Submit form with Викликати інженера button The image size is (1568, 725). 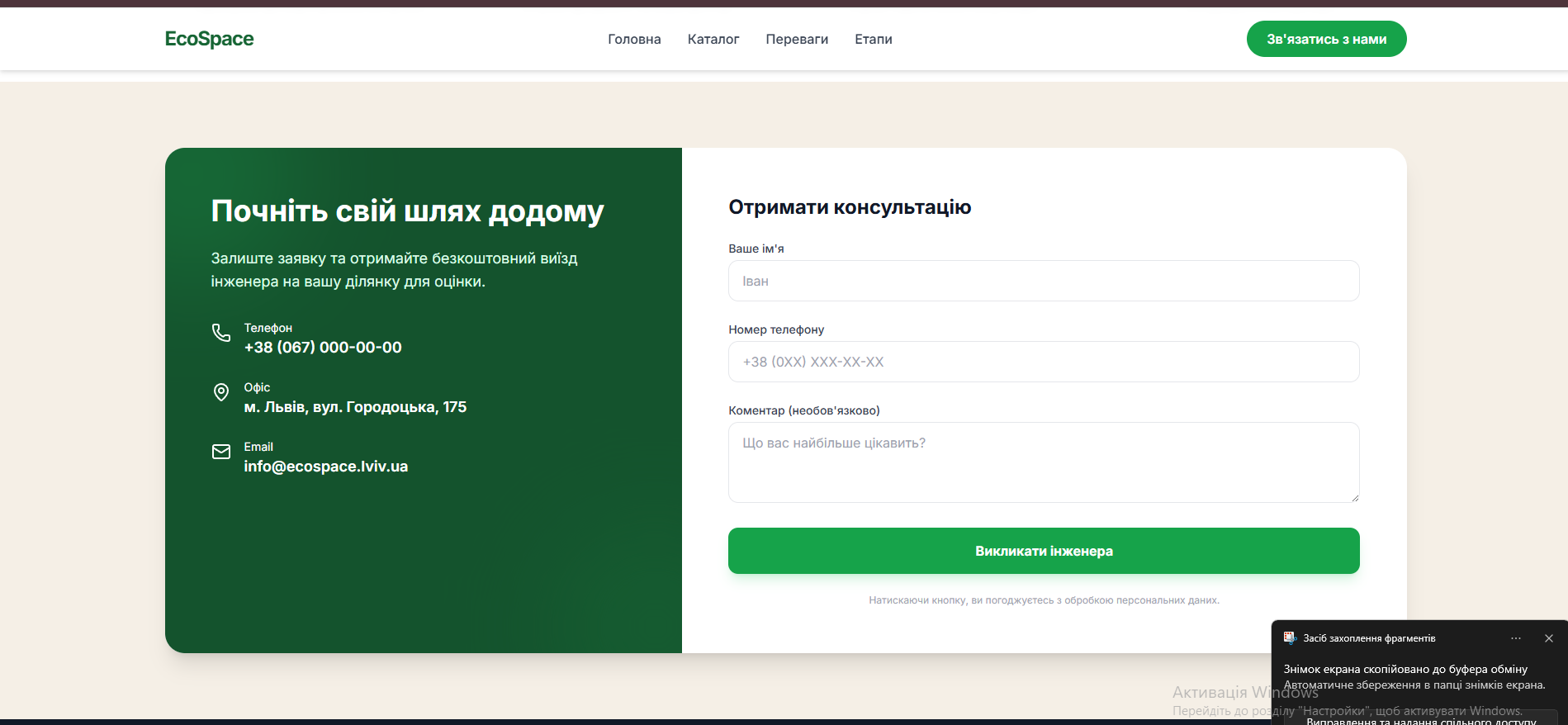tap(1044, 551)
